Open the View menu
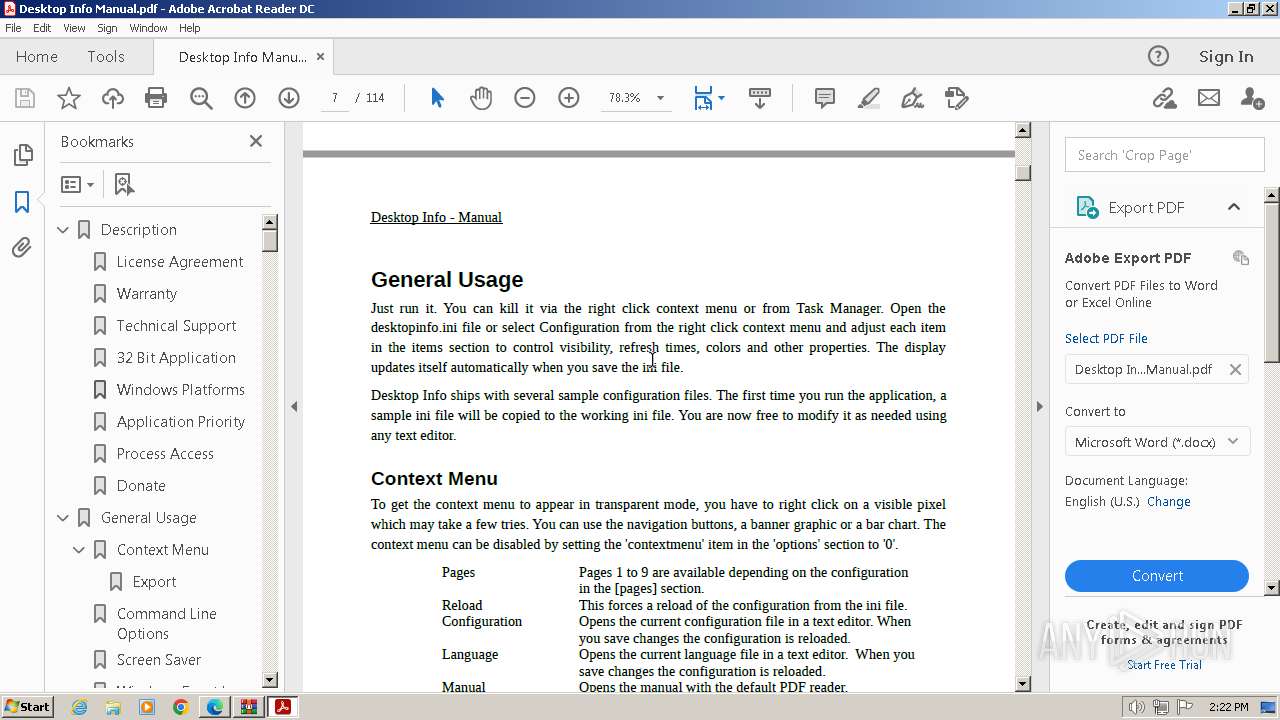This screenshot has height=720, width=1280. 74,28
